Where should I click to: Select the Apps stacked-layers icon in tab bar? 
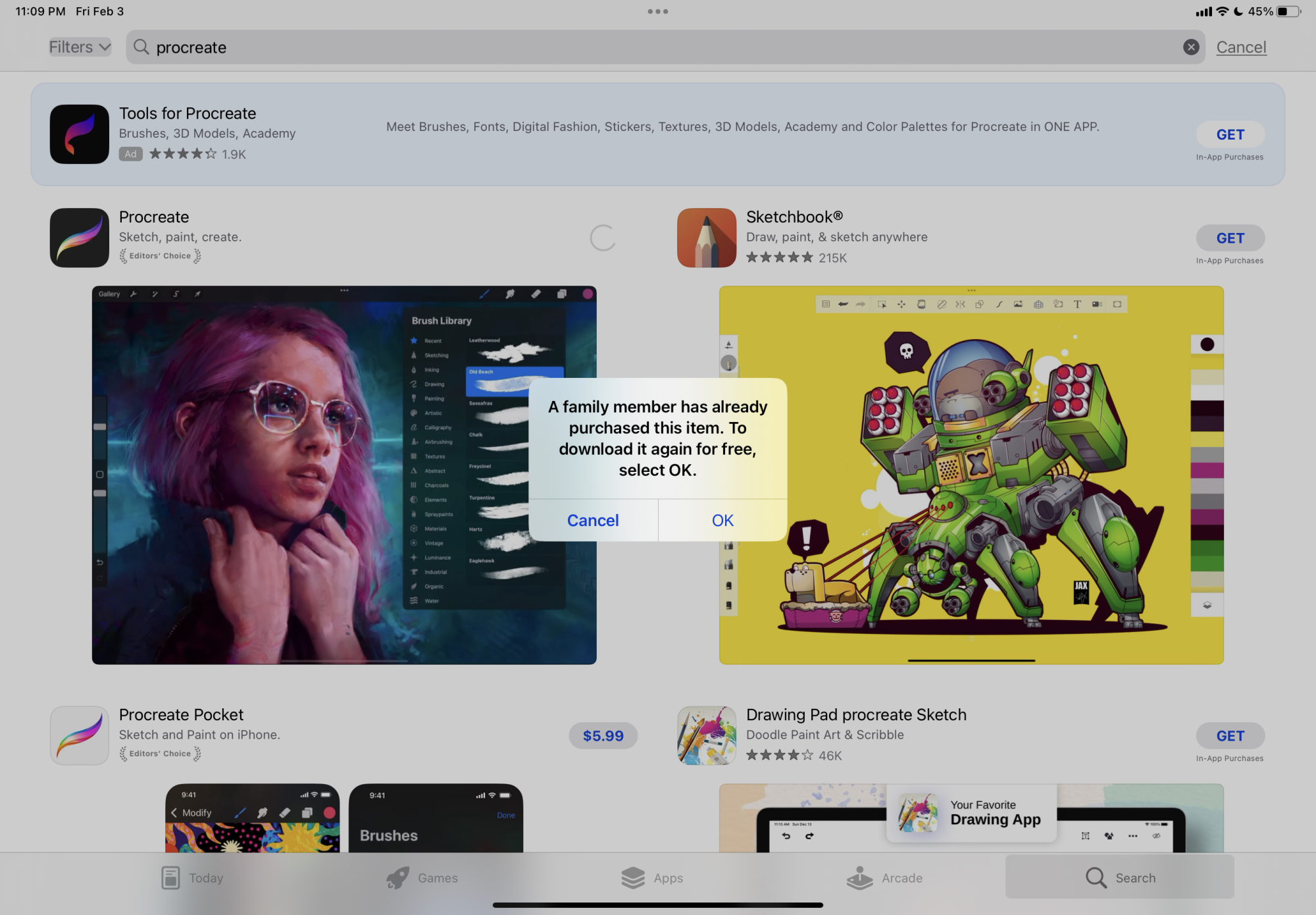coord(632,877)
